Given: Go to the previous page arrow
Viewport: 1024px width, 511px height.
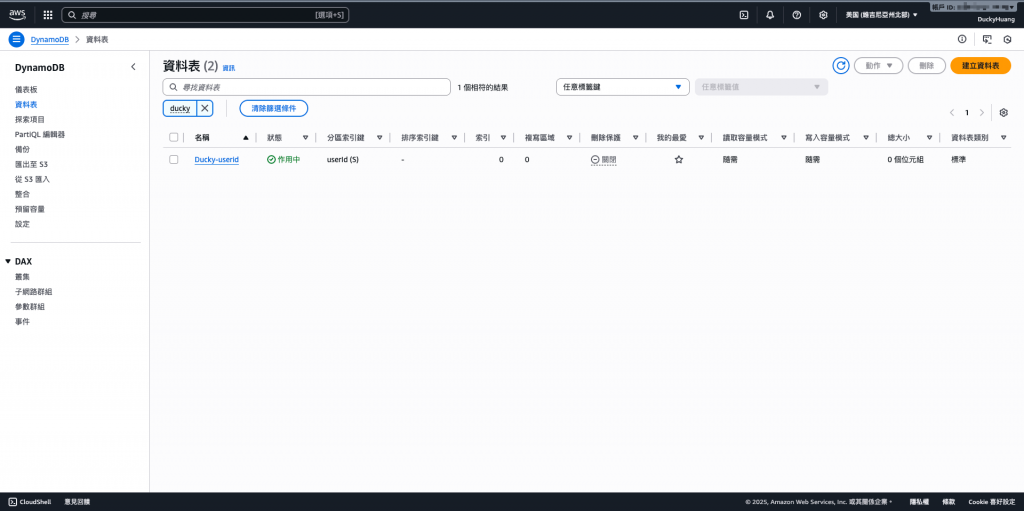Looking at the screenshot, I should [952, 112].
